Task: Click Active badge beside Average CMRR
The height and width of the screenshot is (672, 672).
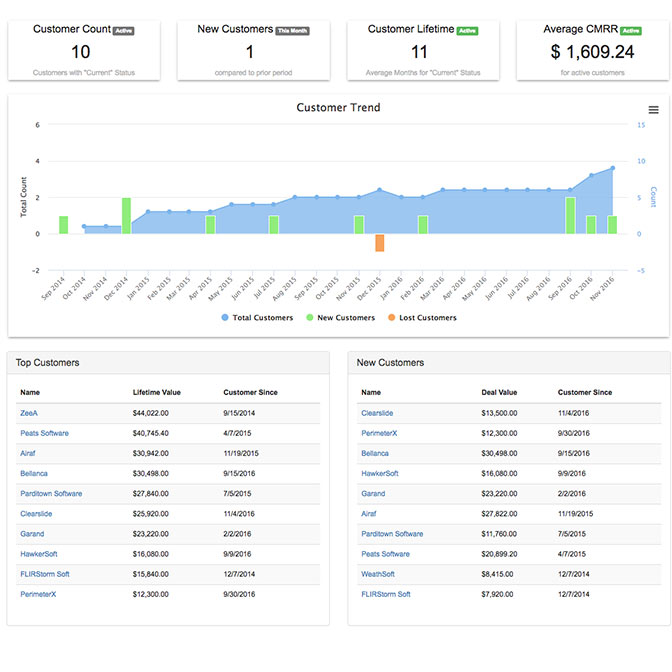Action: coord(631,31)
